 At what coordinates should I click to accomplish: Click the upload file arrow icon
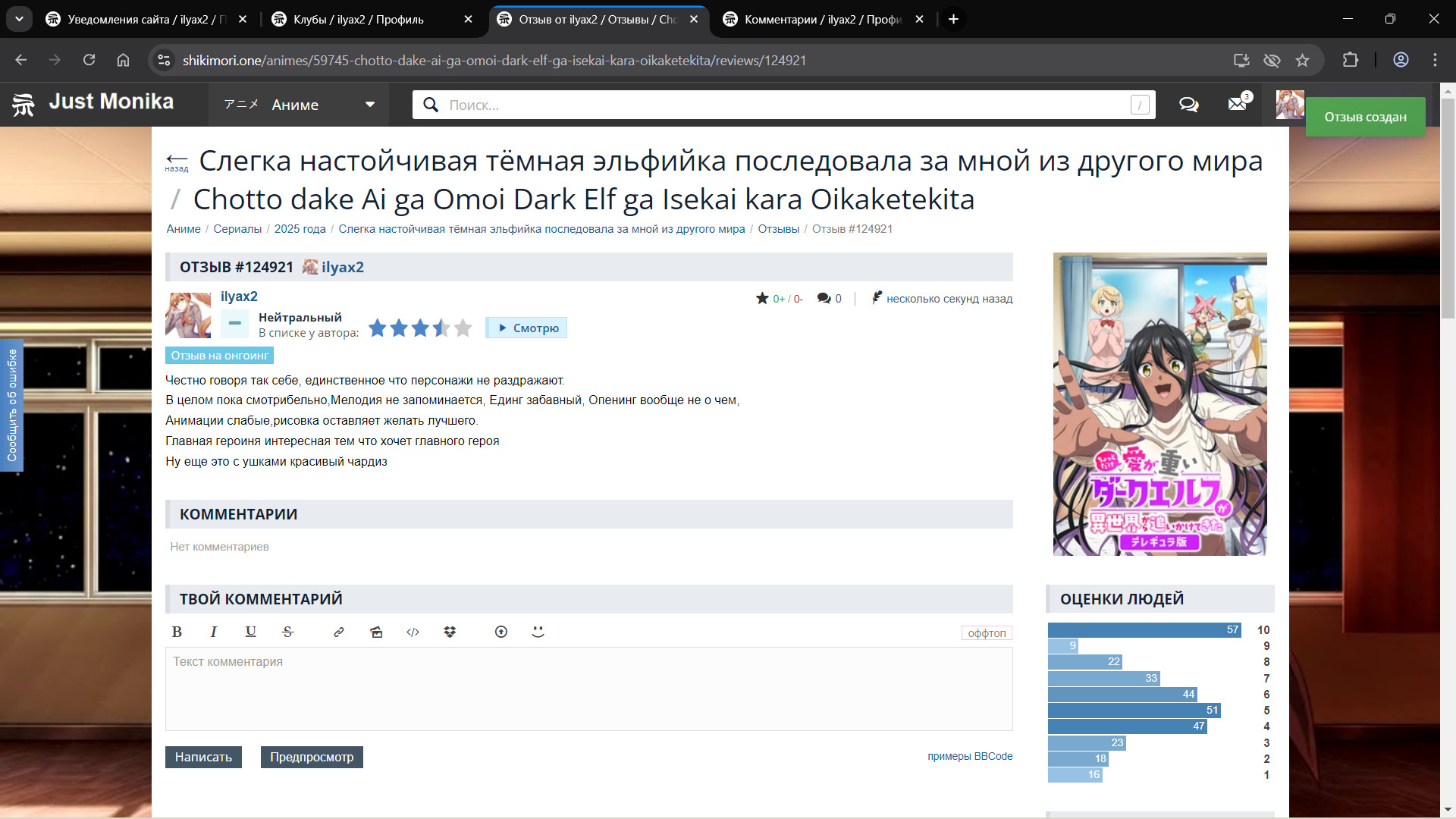501,632
